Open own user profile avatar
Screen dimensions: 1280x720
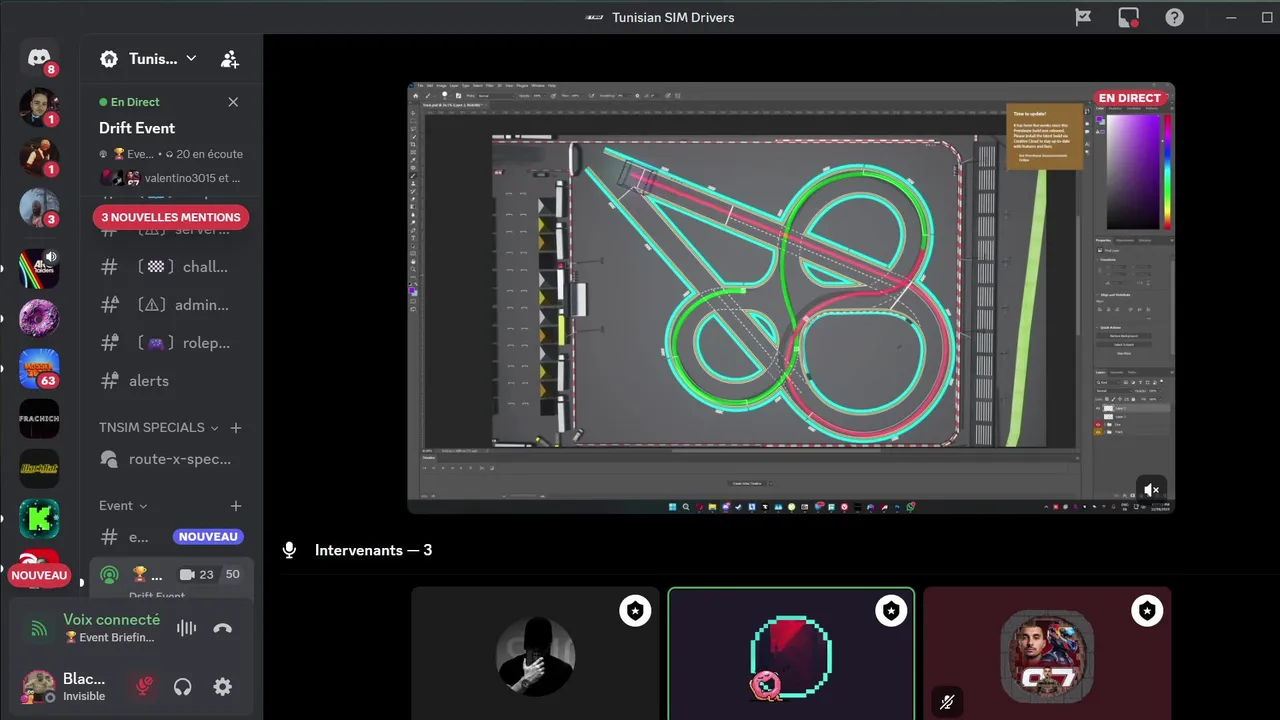(x=38, y=687)
